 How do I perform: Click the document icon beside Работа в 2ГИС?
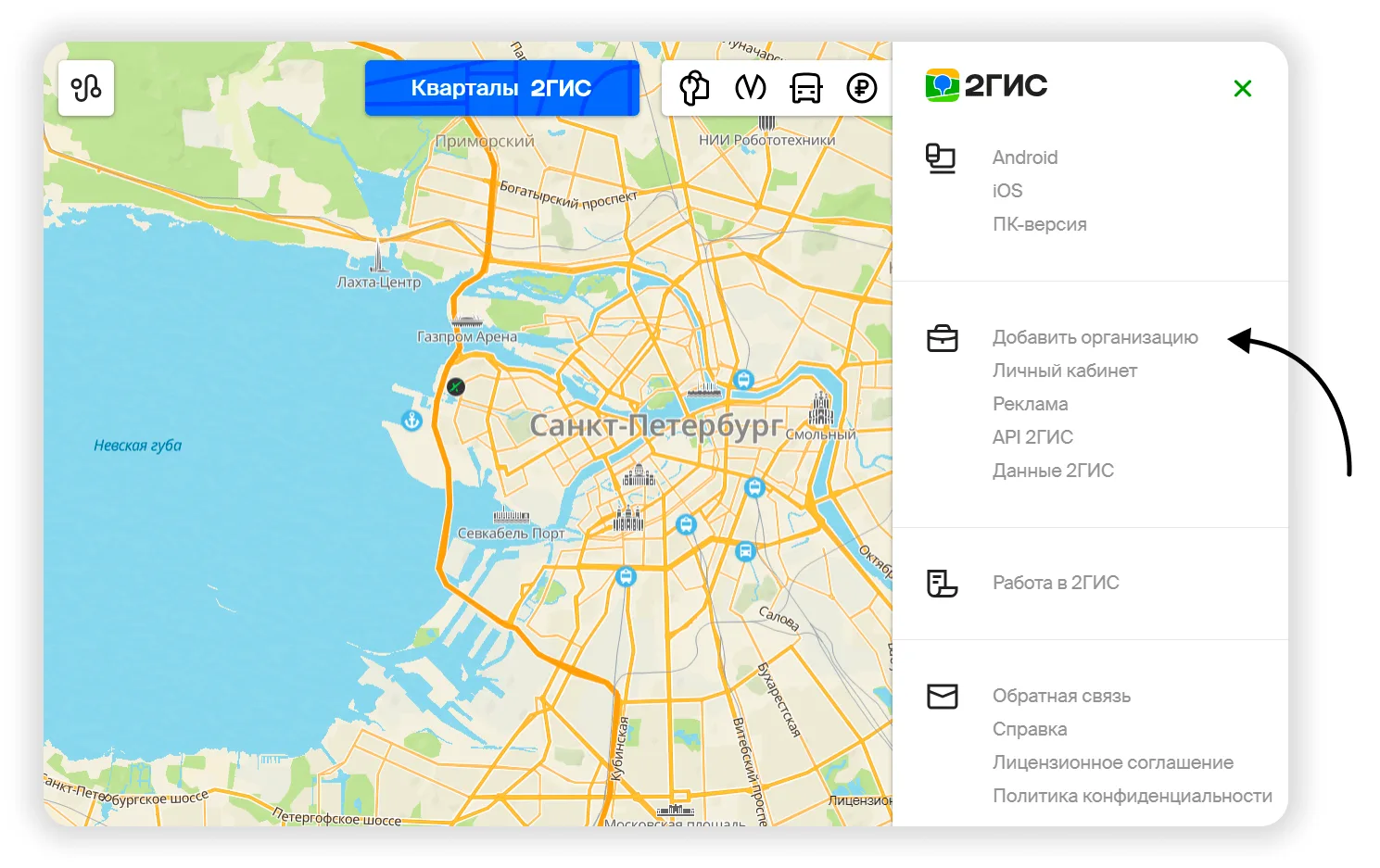pyautogui.click(x=943, y=583)
